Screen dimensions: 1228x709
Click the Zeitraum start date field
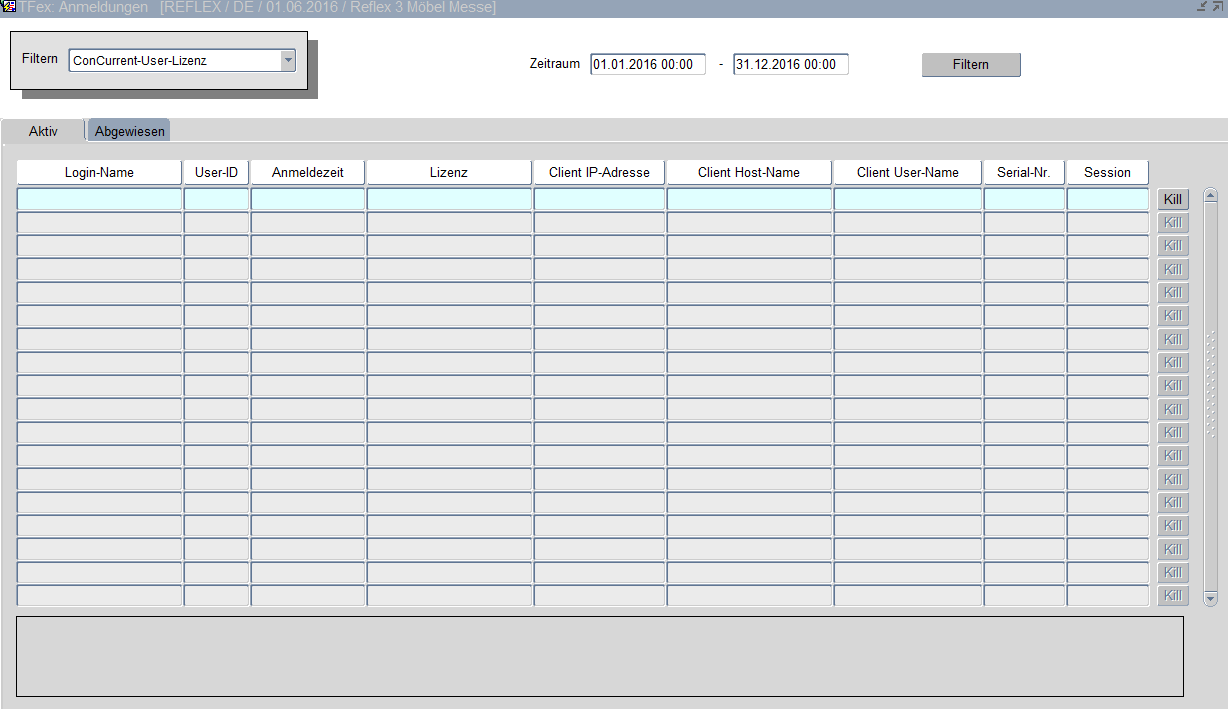click(x=647, y=64)
